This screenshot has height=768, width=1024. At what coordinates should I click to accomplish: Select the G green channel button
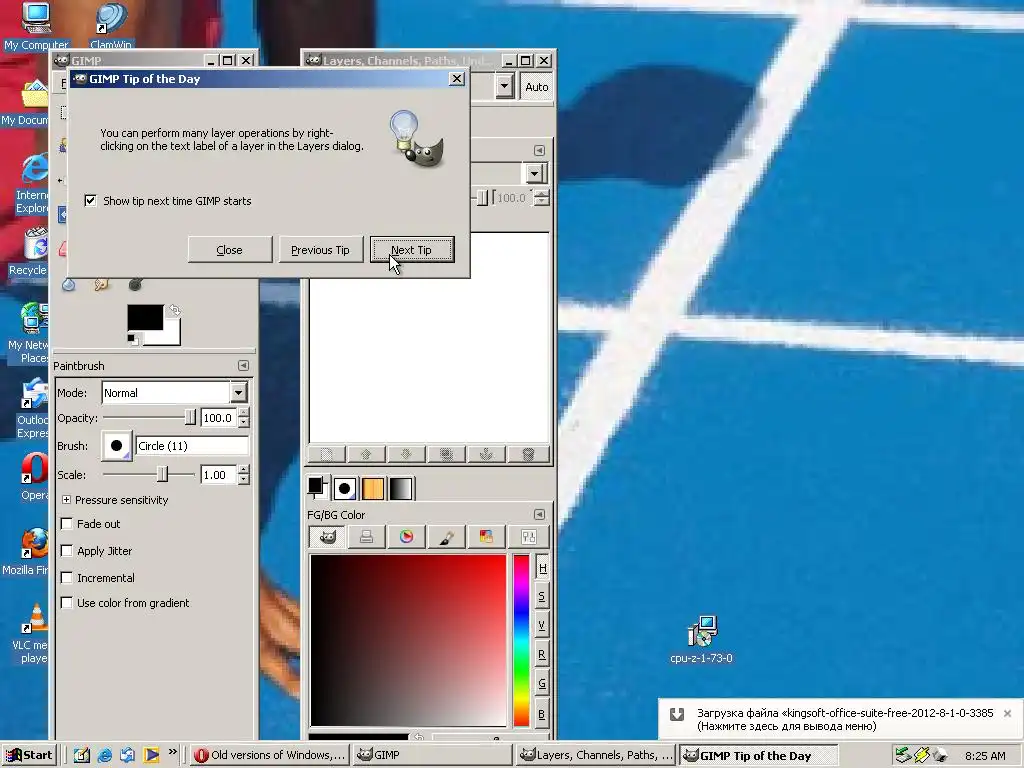click(542, 684)
